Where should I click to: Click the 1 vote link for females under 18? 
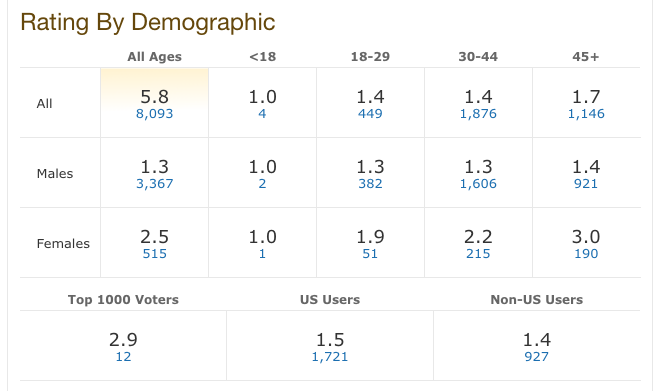pos(262,254)
